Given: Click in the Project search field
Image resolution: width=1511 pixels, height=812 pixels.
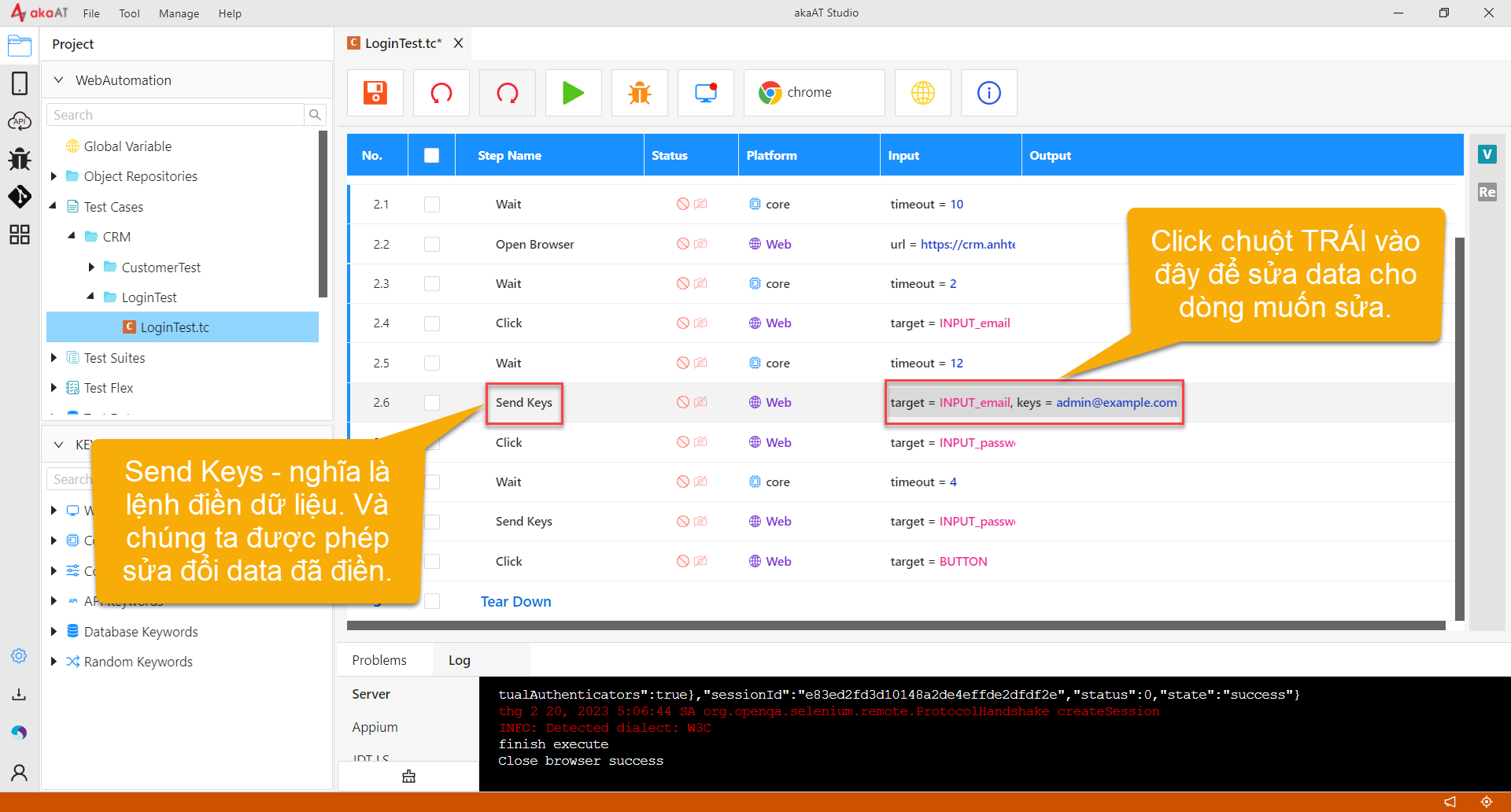Looking at the screenshot, I should (176, 115).
